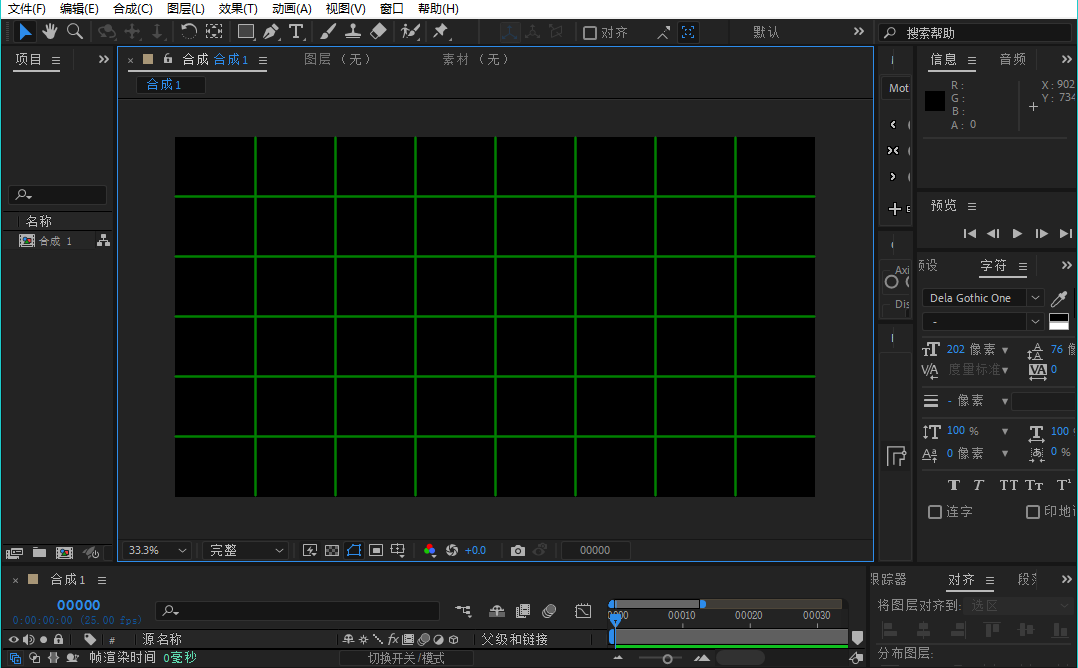The height and width of the screenshot is (668, 1078).
Task: Select the 合成 1 item in Project panel
Action: [56, 241]
